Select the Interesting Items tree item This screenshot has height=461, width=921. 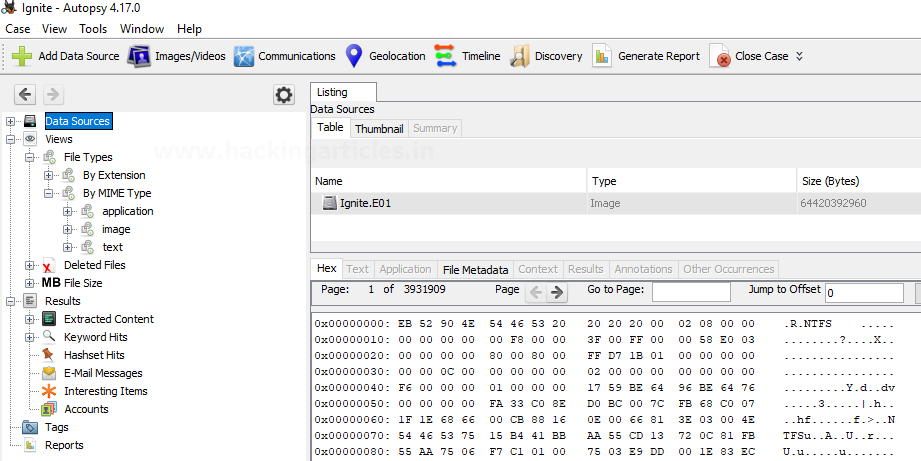(106, 391)
